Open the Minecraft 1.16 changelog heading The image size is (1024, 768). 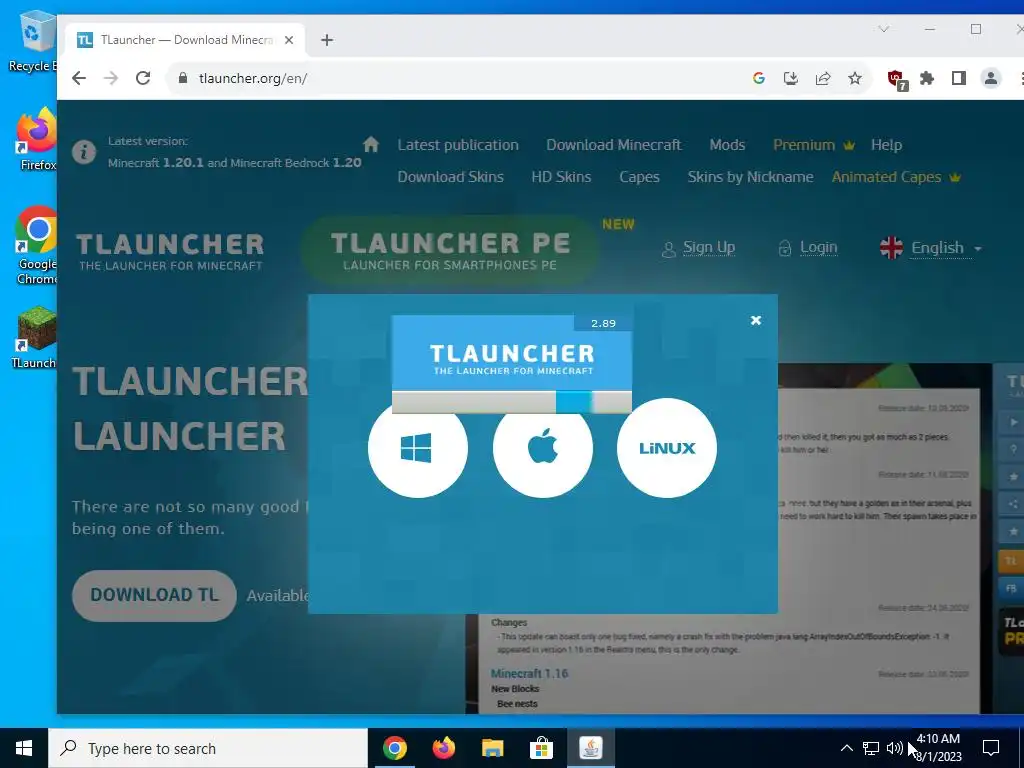click(x=529, y=673)
